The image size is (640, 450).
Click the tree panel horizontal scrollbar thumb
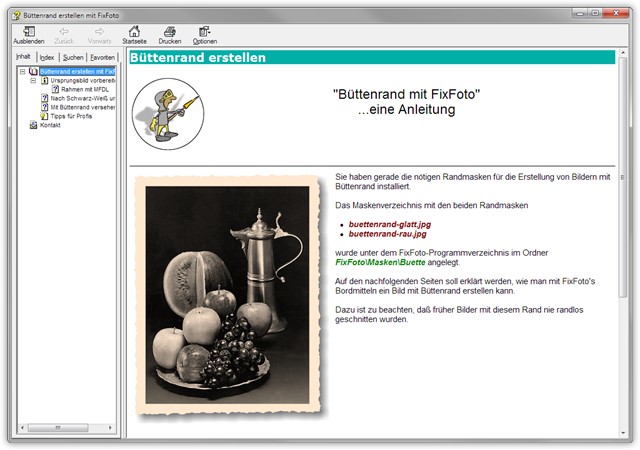click(x=58, y=428)
